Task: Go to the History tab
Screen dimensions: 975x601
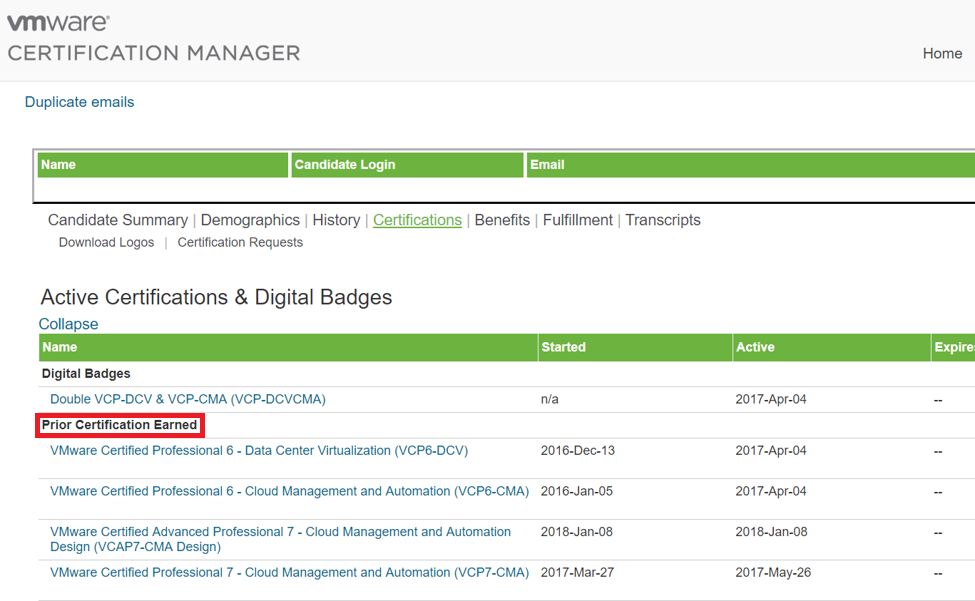Action: [x=336, y=220]
